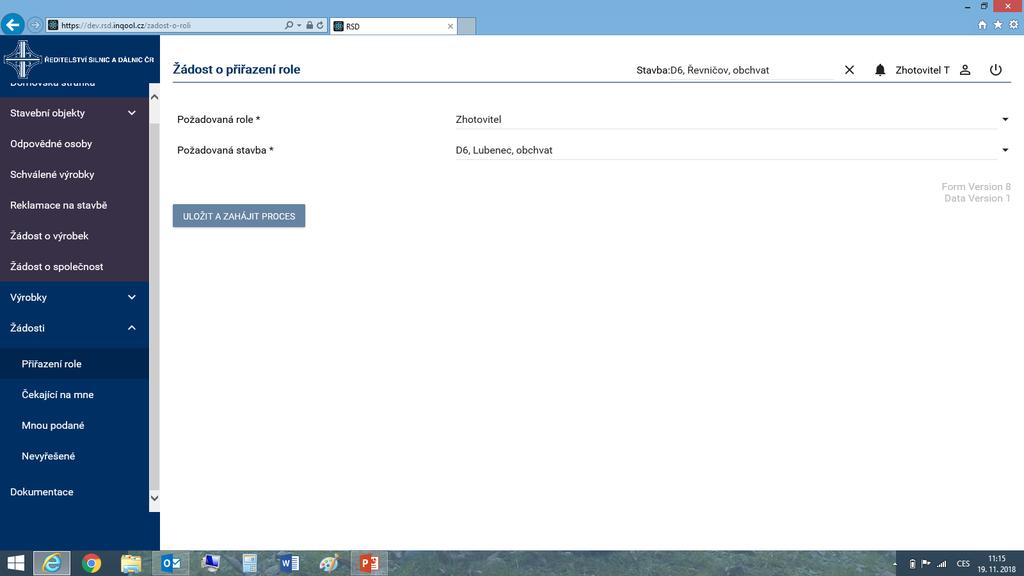Image resolution: width=1024 pixels, height=576 pixels.
Task: Expand Výrobky menu section
Action: click(74, 297)
